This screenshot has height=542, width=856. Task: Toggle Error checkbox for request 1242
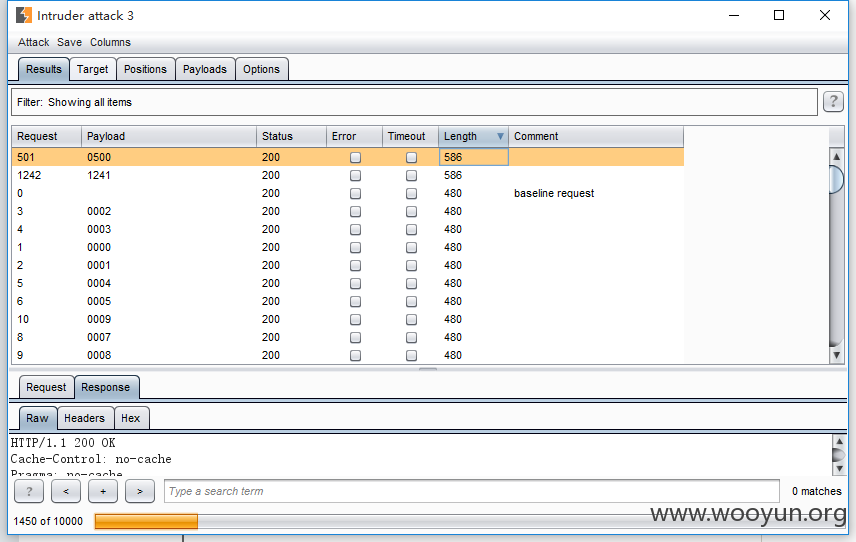click(x=355, y=175)
